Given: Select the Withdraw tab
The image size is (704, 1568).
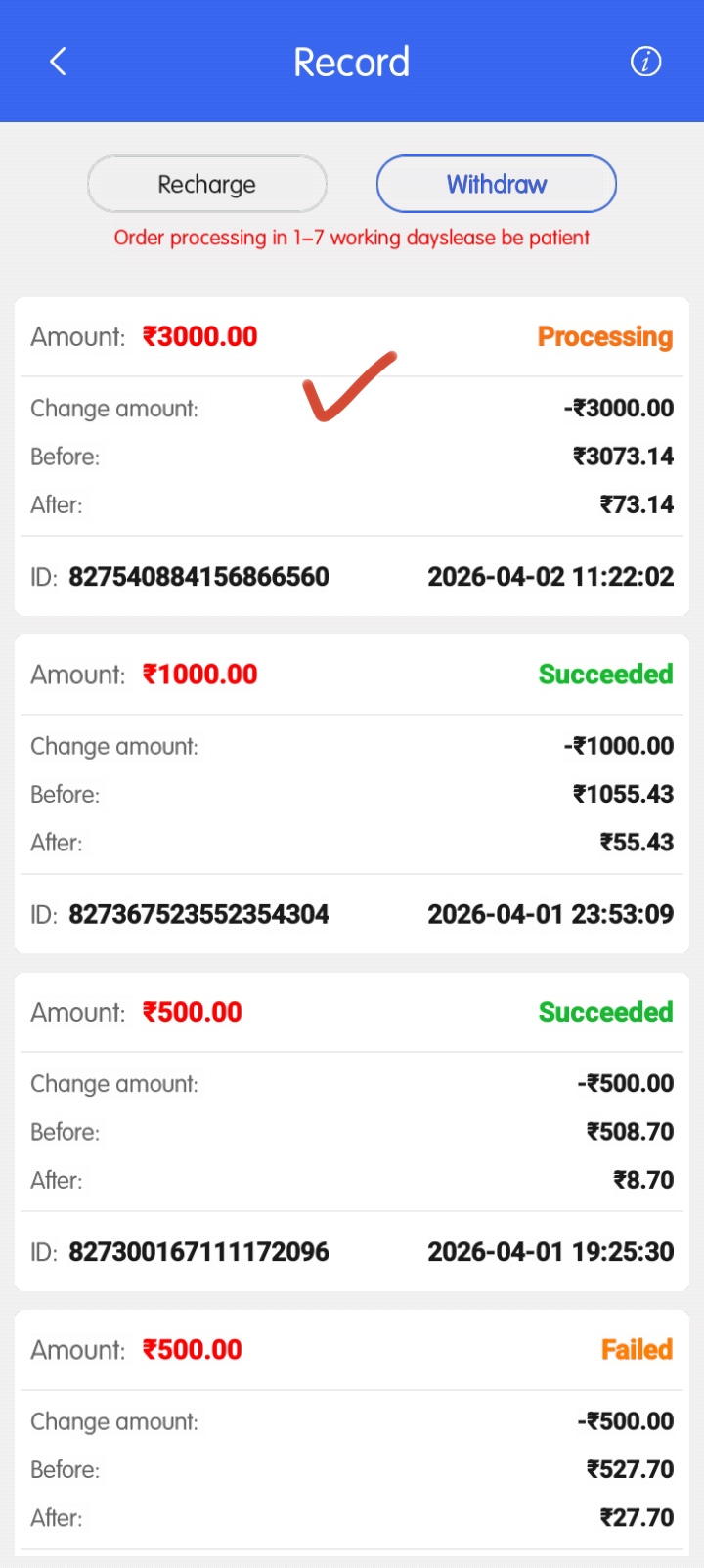Looking at the screenshot, I should coord(497,184).
